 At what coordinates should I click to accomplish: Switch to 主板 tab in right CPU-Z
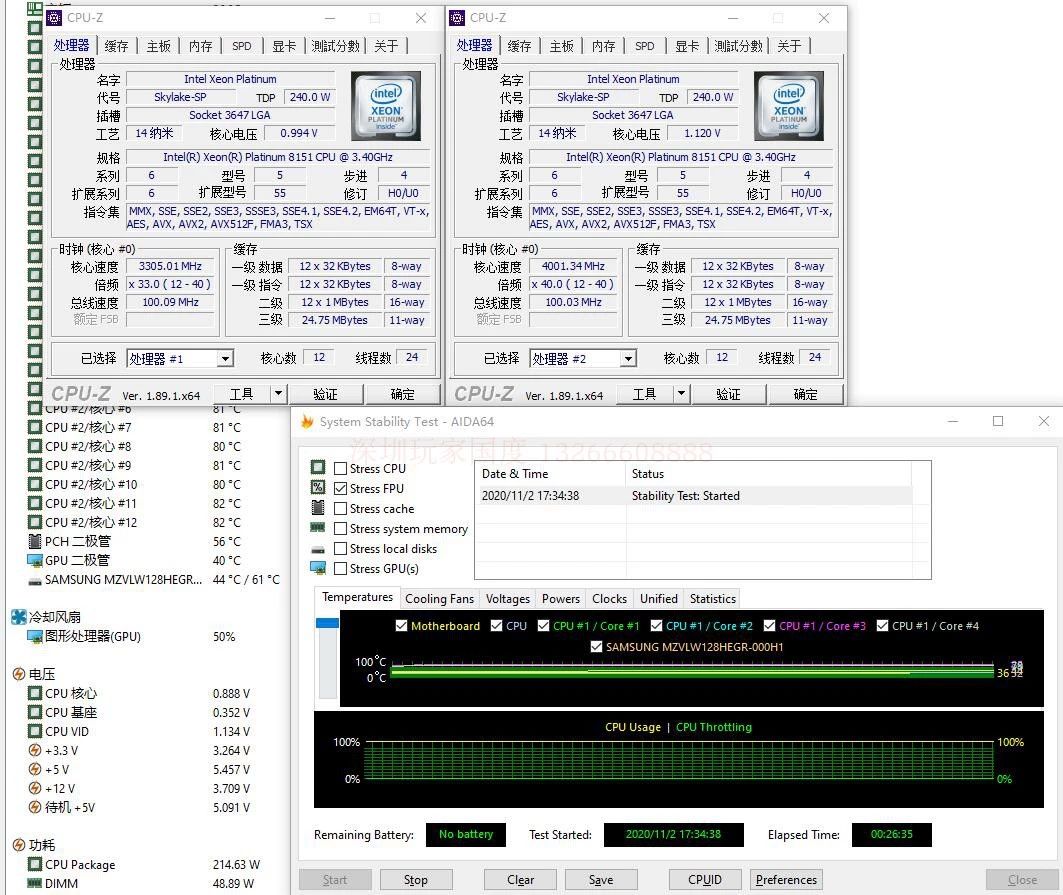point(562,46)
